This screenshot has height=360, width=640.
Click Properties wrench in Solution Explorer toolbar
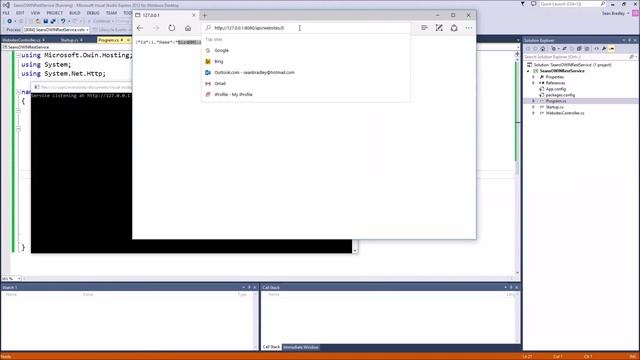pyautogui.click(x=604, y=49)
